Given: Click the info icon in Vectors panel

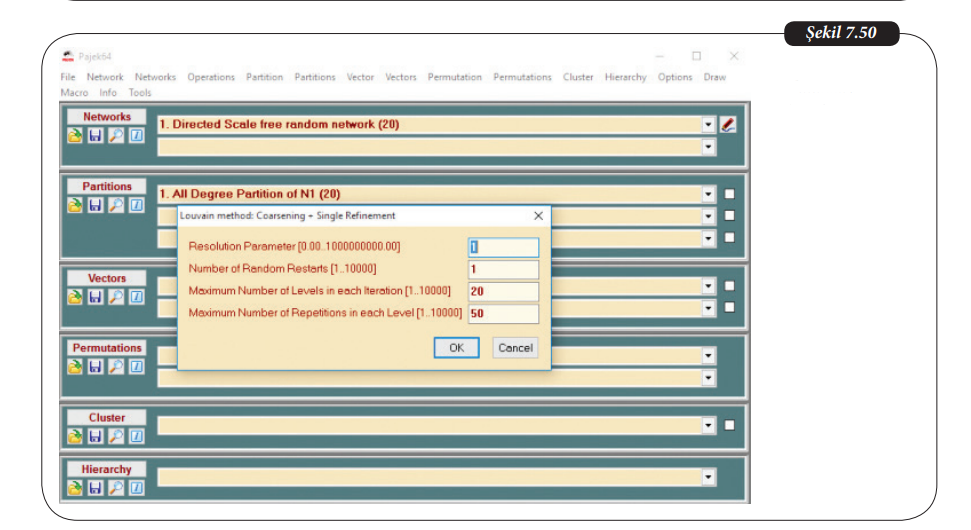Looking at the screenshot, I should pos(136,297).
